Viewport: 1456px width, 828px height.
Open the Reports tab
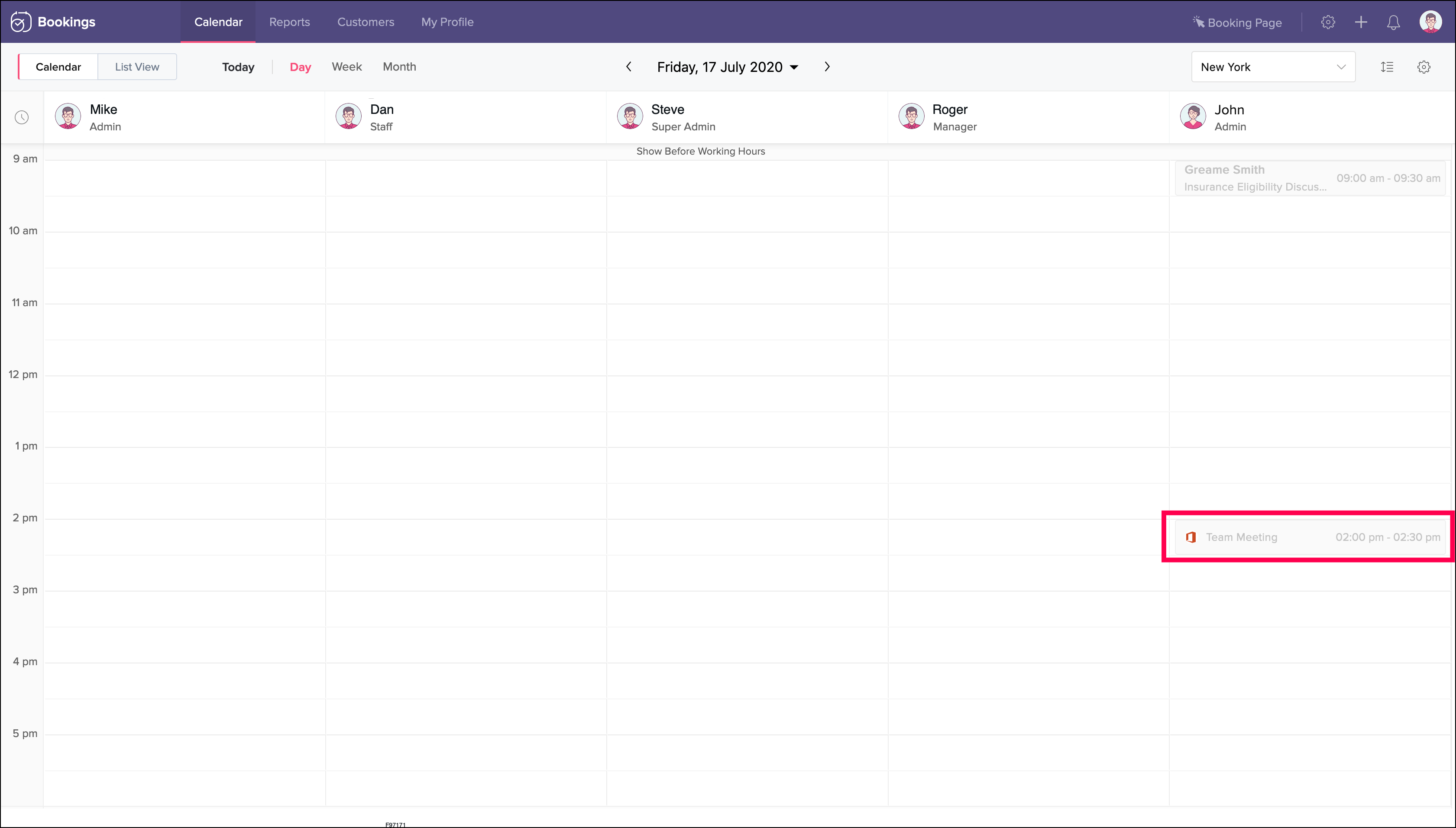[289, 22]
